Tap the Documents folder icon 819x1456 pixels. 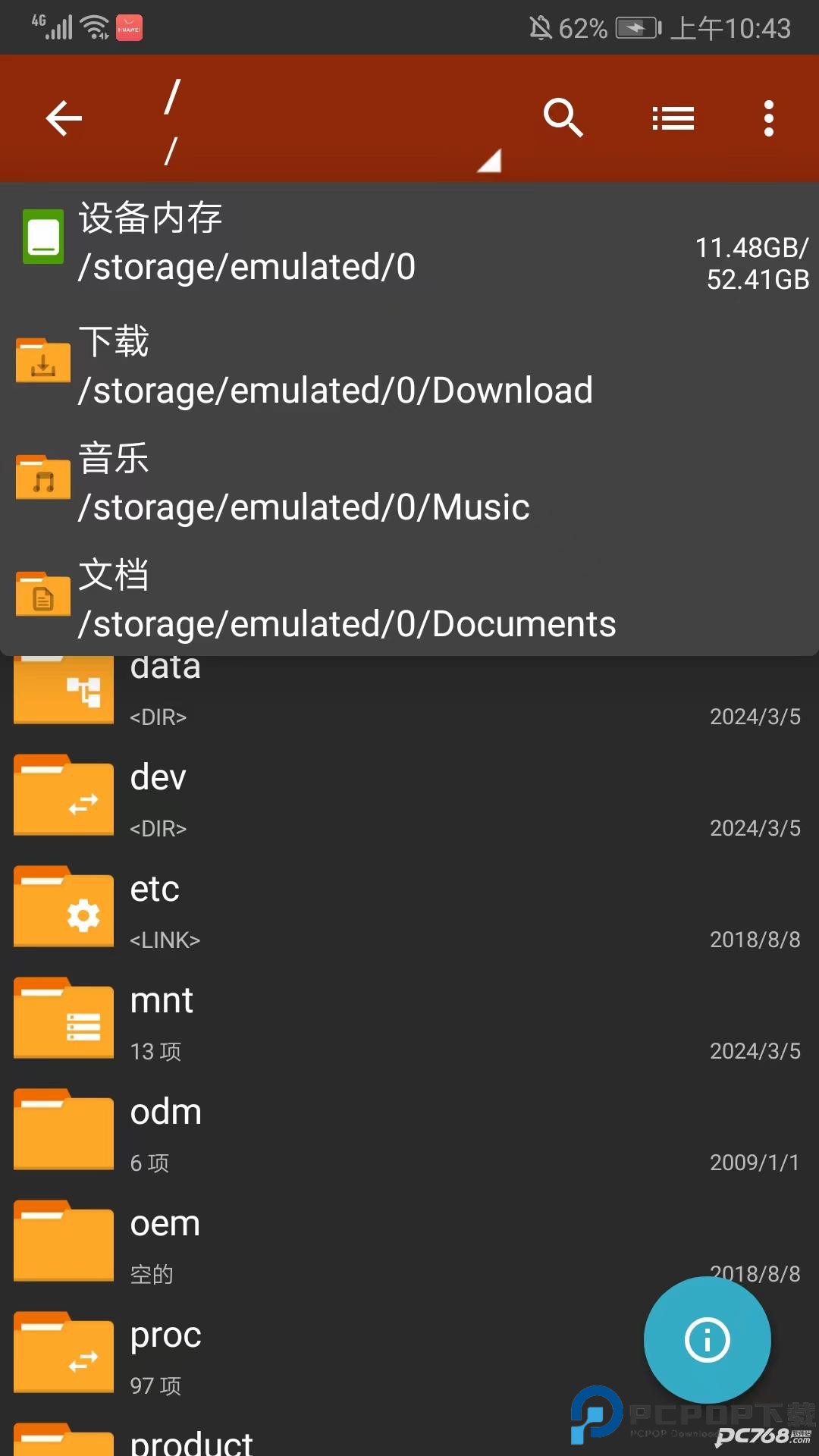tap(43, 595)
